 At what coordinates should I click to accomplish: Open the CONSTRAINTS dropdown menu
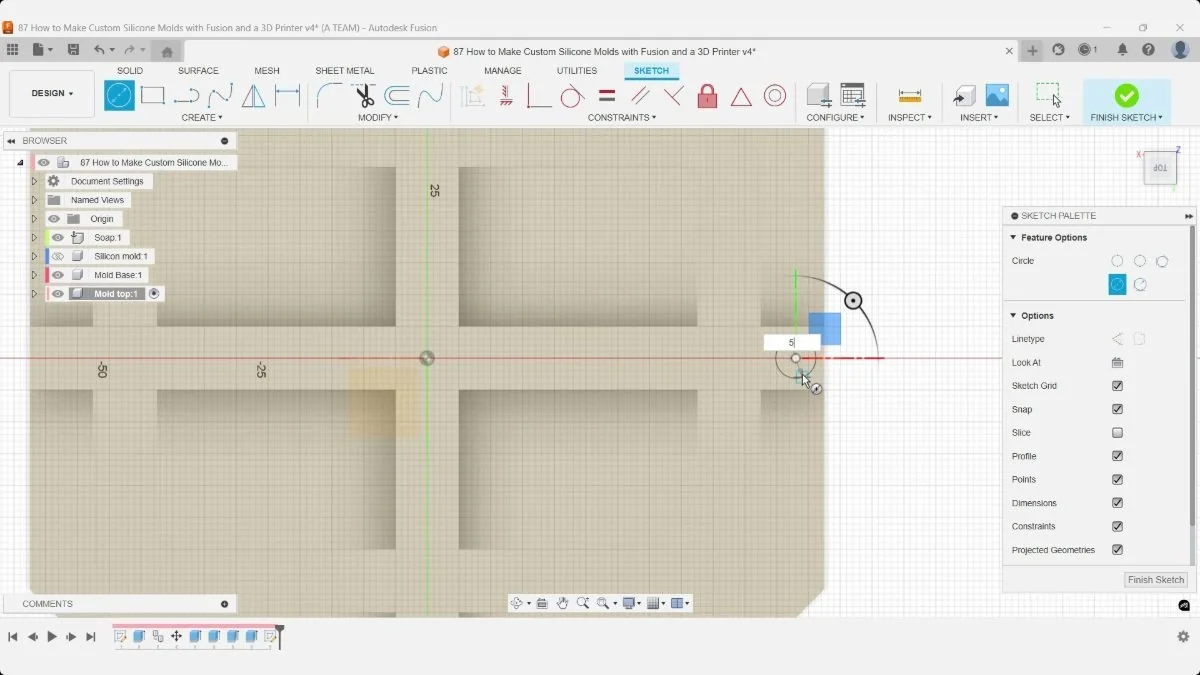[x=621, y=118]
